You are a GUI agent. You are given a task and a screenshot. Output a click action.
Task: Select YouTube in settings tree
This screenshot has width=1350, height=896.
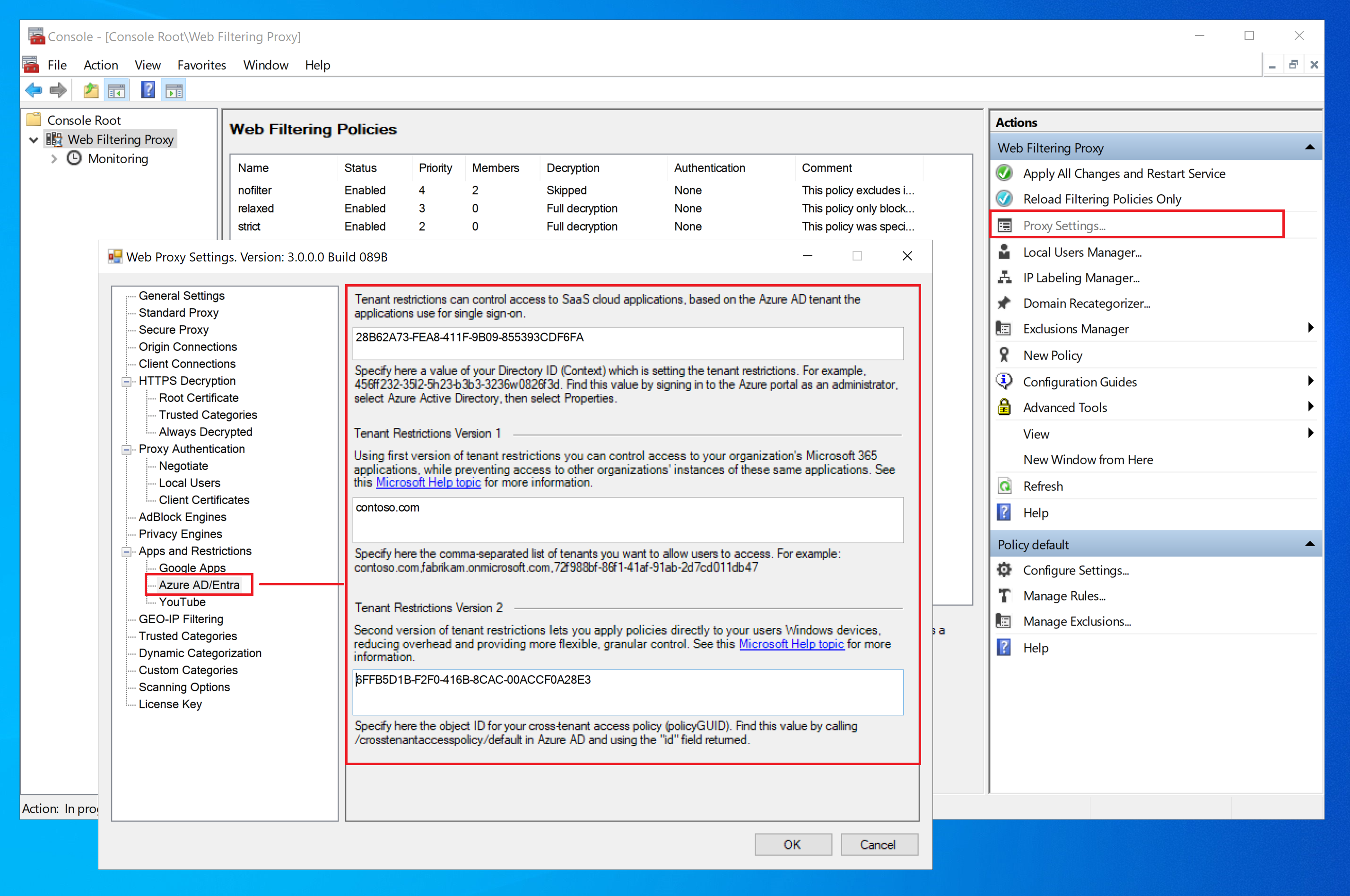click(x=182, y=602)
